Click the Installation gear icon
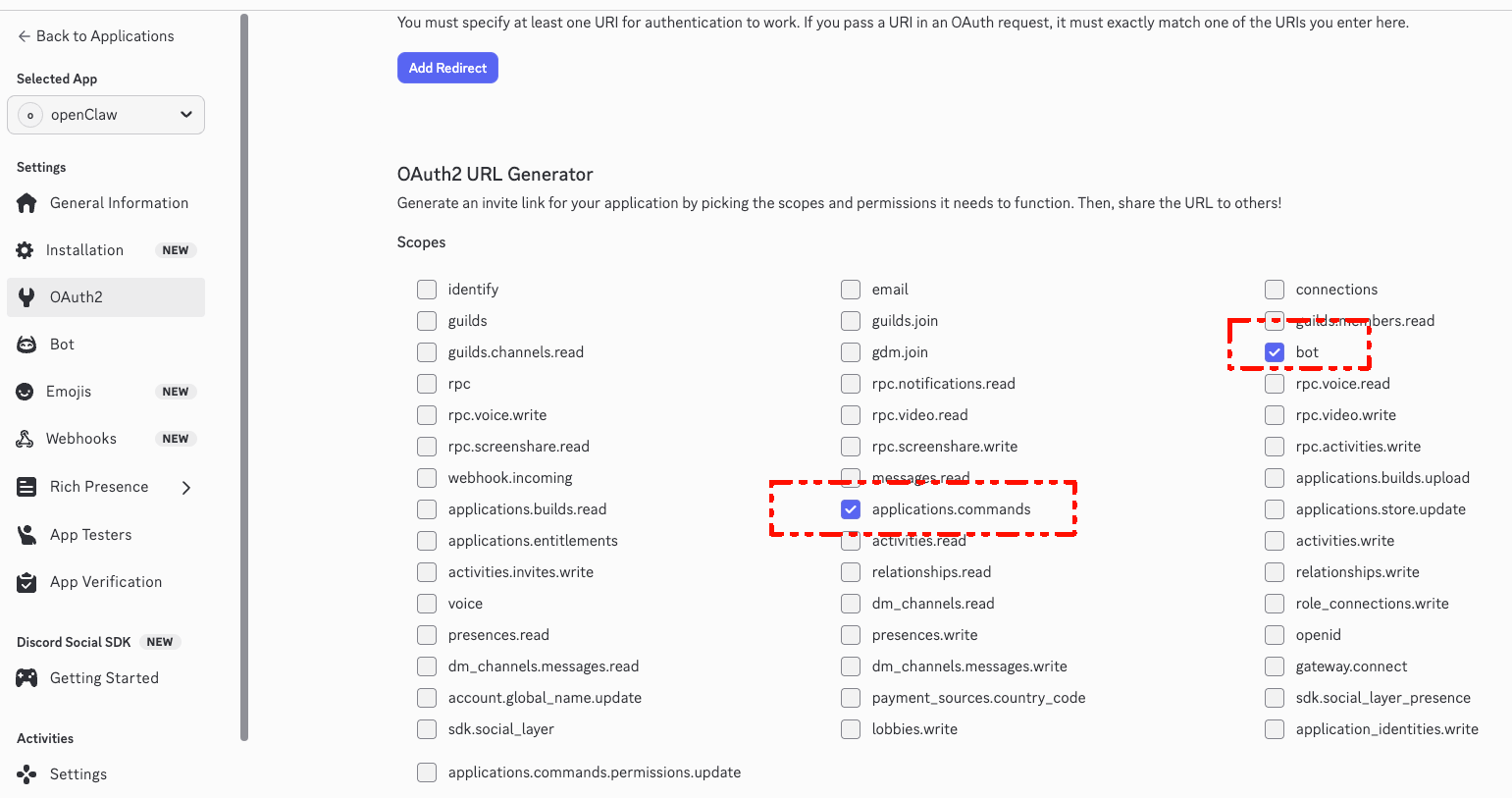Screen dimensions: 1512x798 (x=25, y=249)
